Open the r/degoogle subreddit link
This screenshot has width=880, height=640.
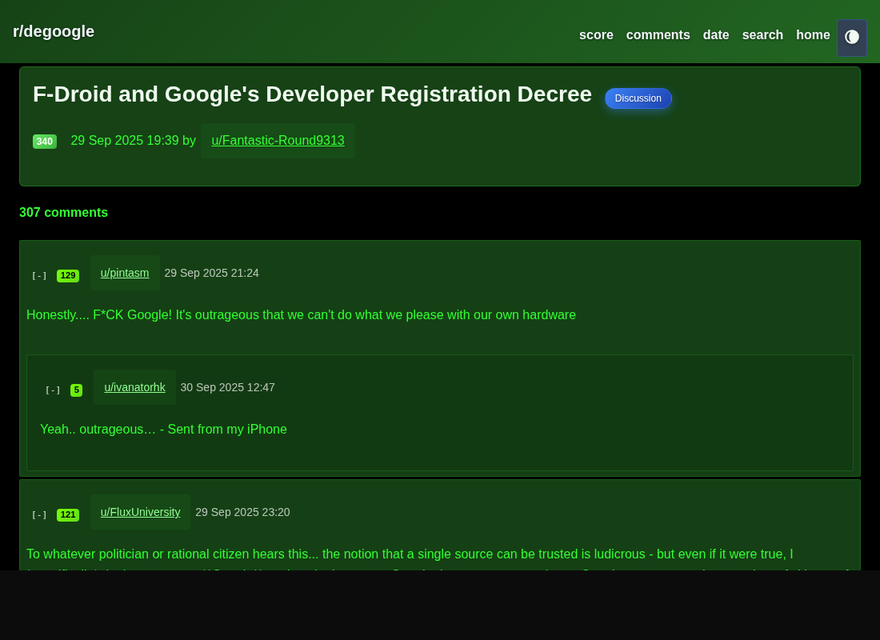[53, 31]
